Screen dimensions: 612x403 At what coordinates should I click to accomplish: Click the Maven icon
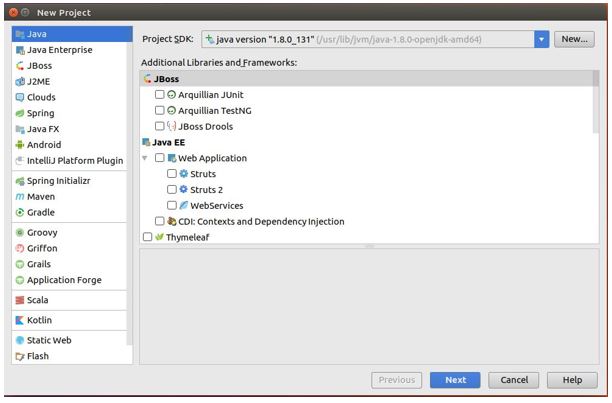click(x=20, y=197)
